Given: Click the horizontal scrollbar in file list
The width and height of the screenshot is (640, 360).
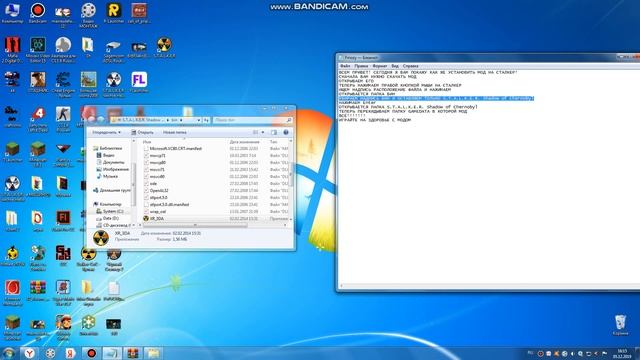Looking at the screenshot, I should (x=195, y=225).
